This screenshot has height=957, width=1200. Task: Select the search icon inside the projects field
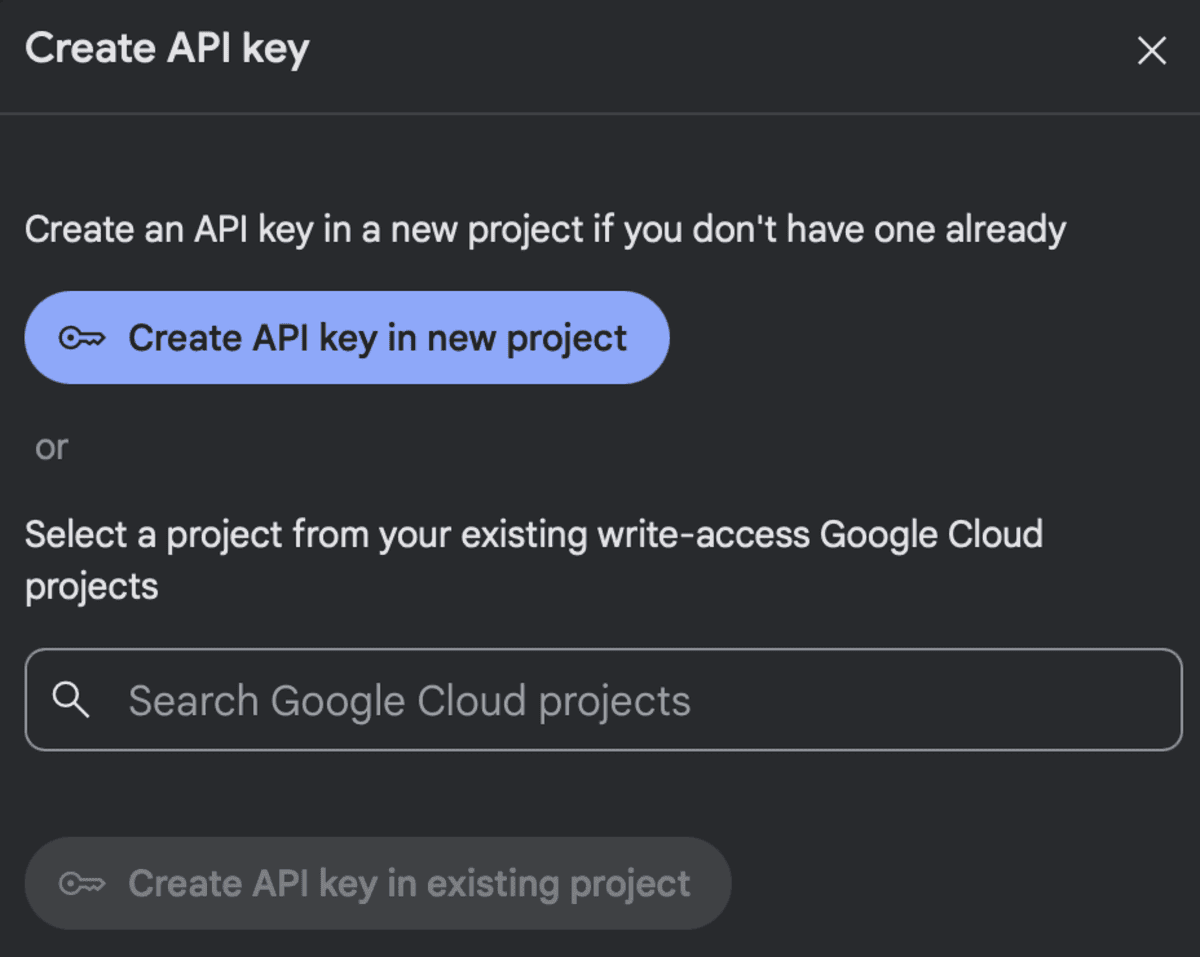pyautogui.click(x=71, y=700)
